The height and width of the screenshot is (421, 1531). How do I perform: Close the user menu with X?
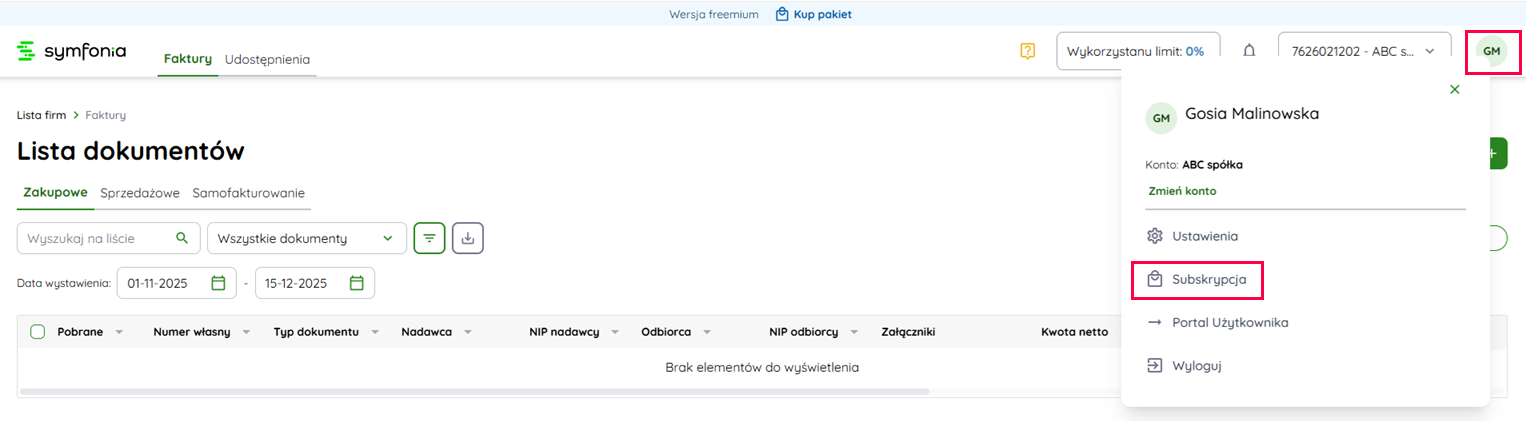pyautogui.click(x=1455, y=90)
